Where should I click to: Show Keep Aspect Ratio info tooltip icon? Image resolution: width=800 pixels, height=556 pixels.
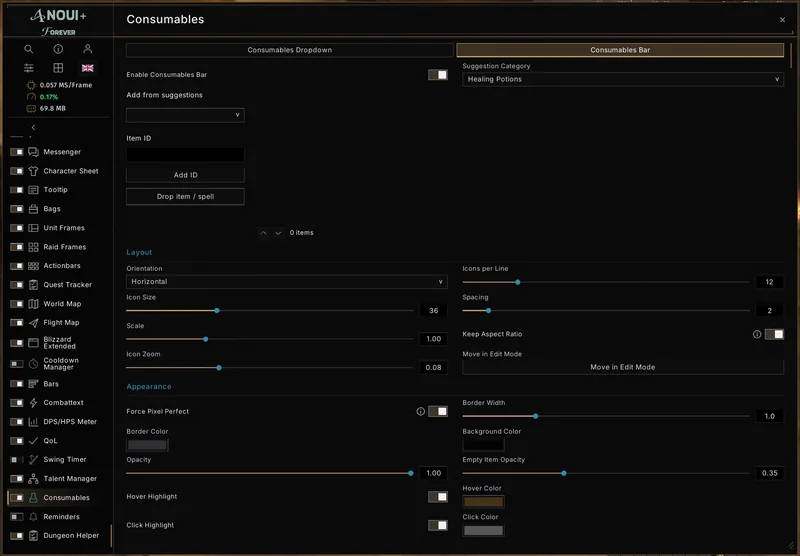[757, 335]
